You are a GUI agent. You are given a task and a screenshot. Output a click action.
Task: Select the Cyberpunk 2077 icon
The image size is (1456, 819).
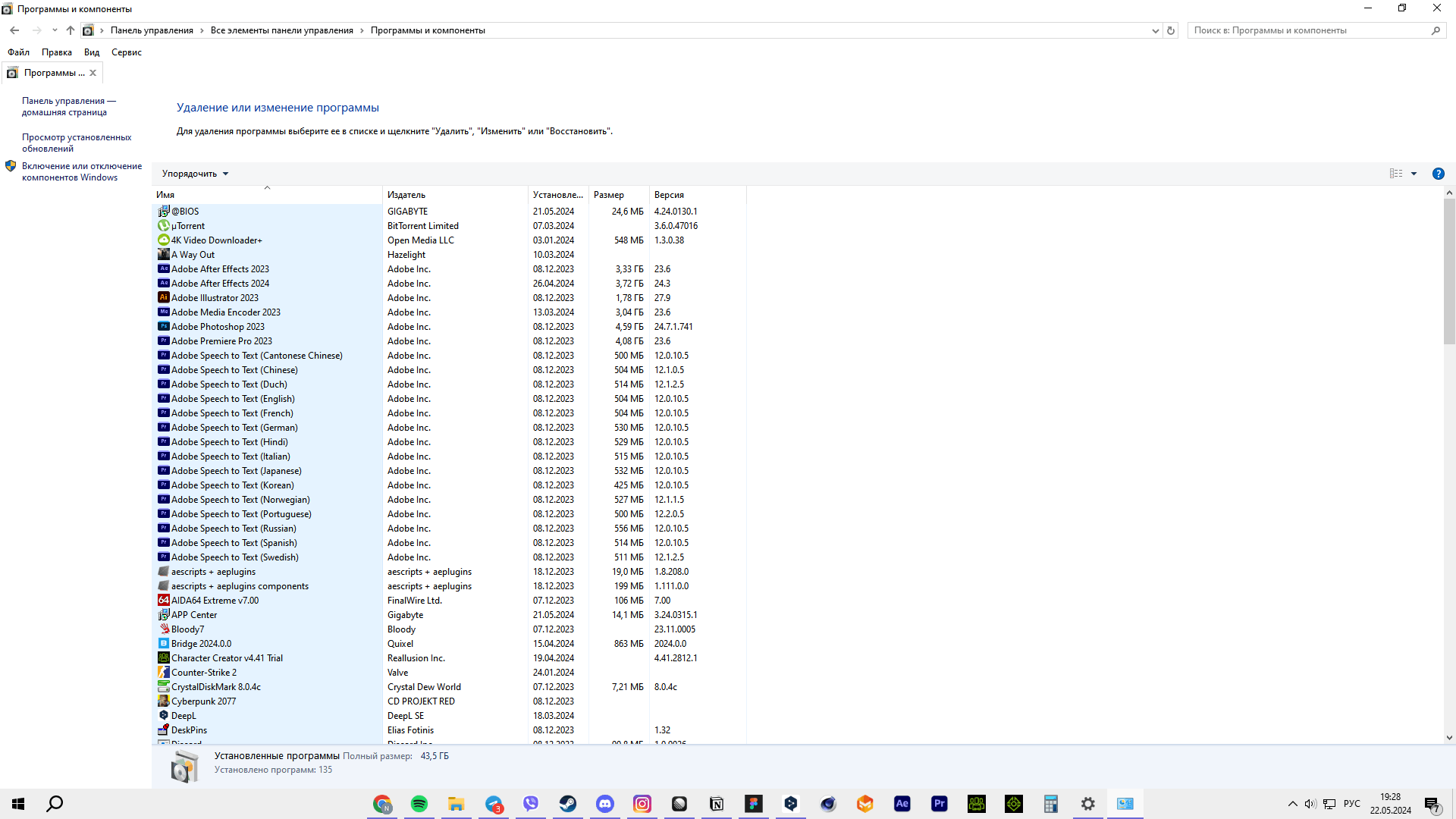tap(163, 701)
